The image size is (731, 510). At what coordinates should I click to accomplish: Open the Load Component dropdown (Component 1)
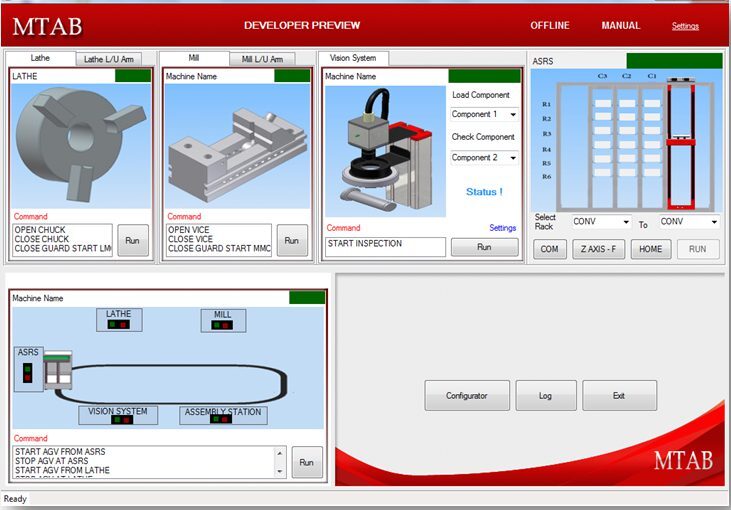click(x=484, y=114)
